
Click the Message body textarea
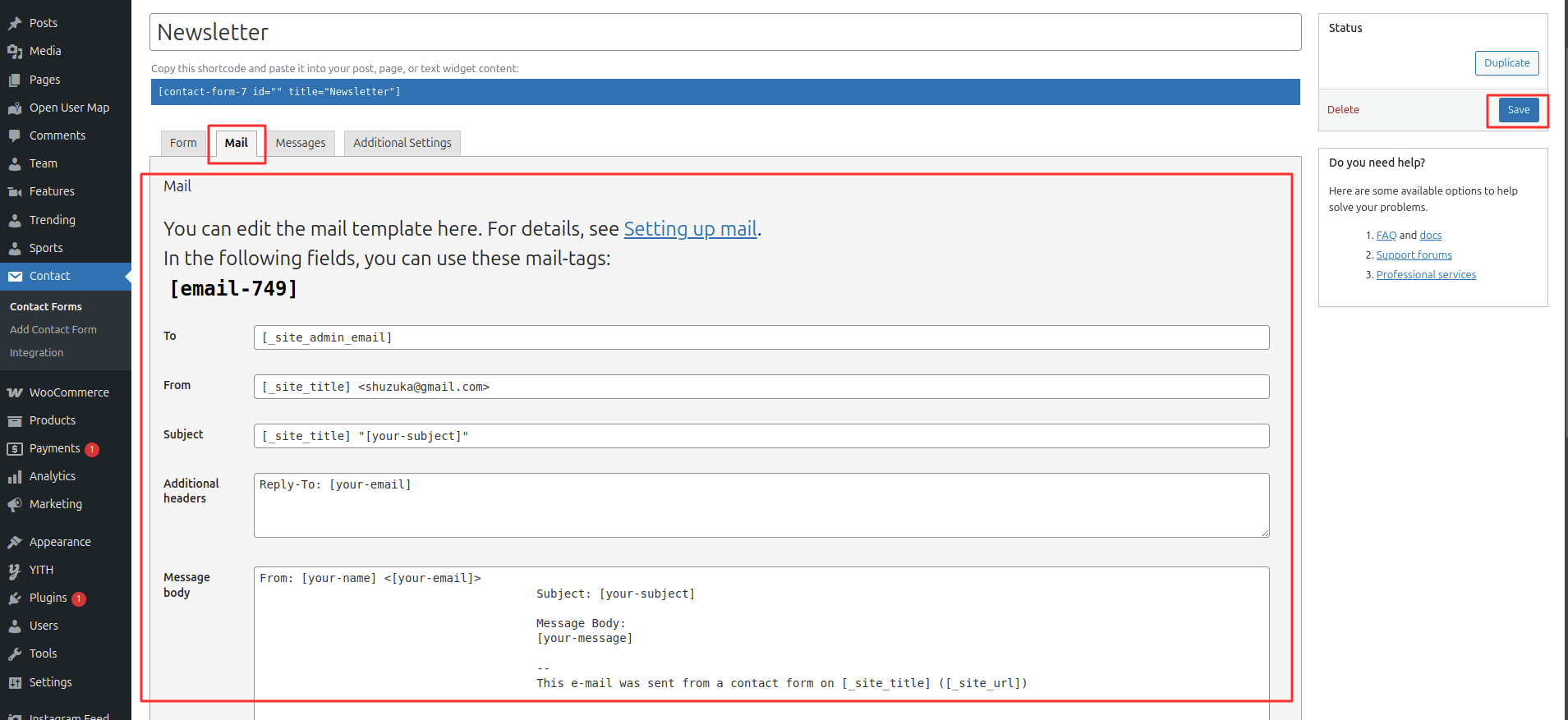point(761,644)
